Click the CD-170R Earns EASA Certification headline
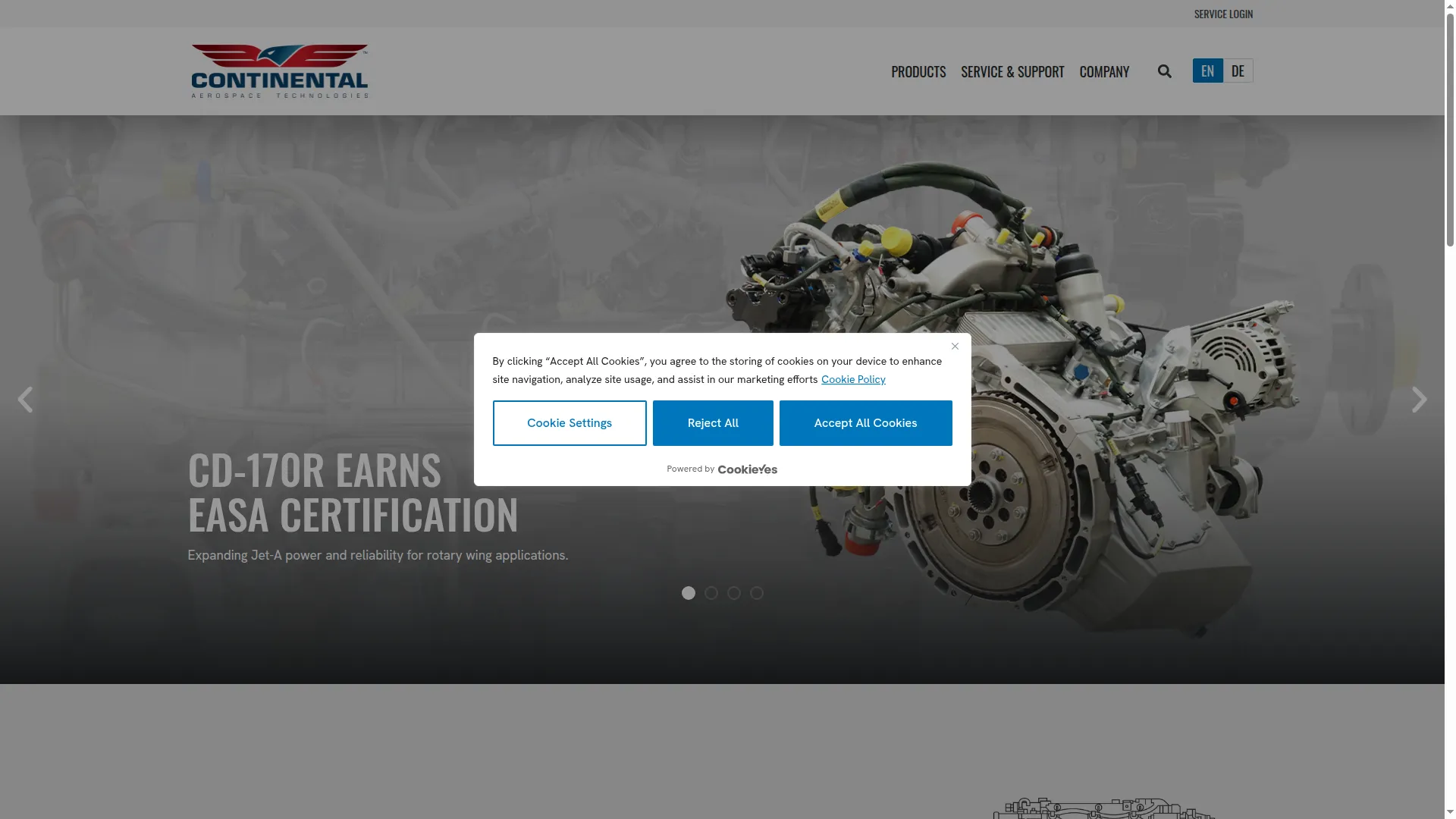This screenshot has width=1456, height=819. (353, 492)
